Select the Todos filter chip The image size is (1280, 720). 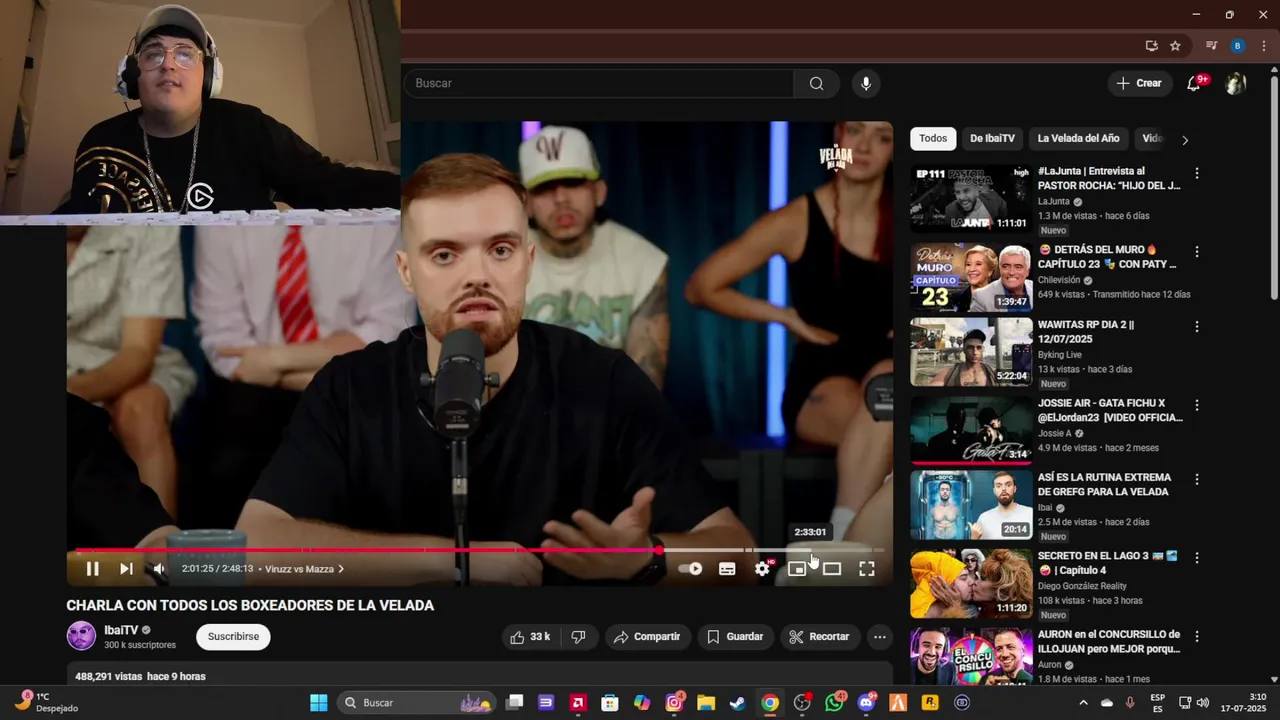(x=933, y=139)
